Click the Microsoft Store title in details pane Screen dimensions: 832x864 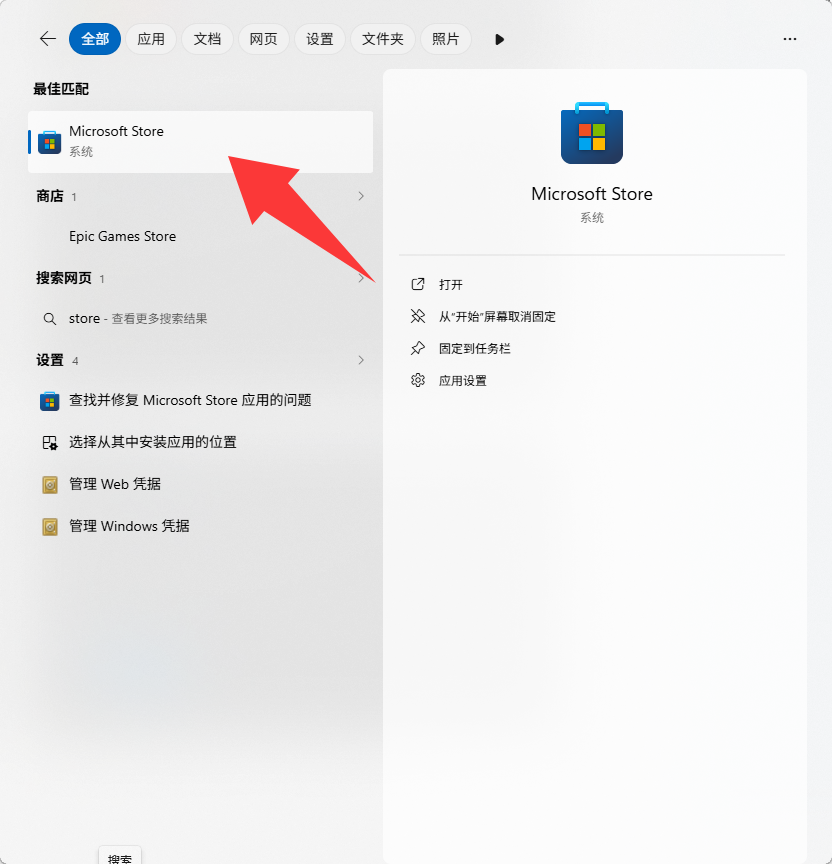[592, 194]
